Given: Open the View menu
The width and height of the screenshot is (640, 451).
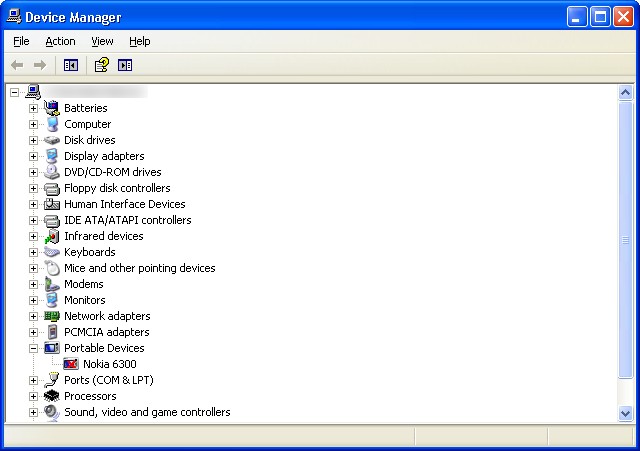Looking at the screenshot, I should 102,41.
